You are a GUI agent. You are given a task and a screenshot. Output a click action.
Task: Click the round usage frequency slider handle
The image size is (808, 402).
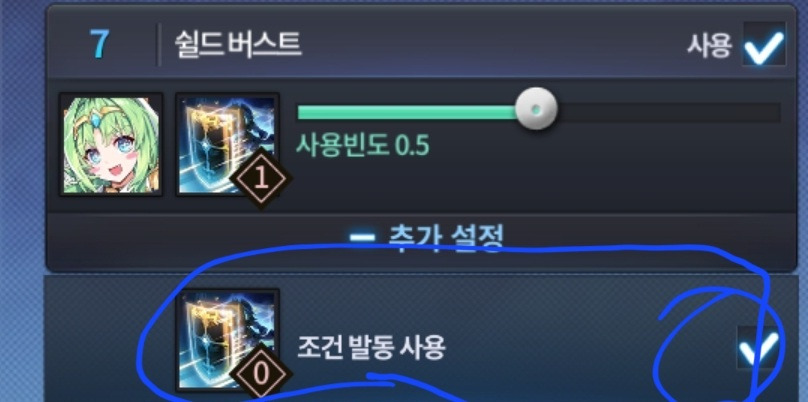pyautogui.click(x=536, y=108)
